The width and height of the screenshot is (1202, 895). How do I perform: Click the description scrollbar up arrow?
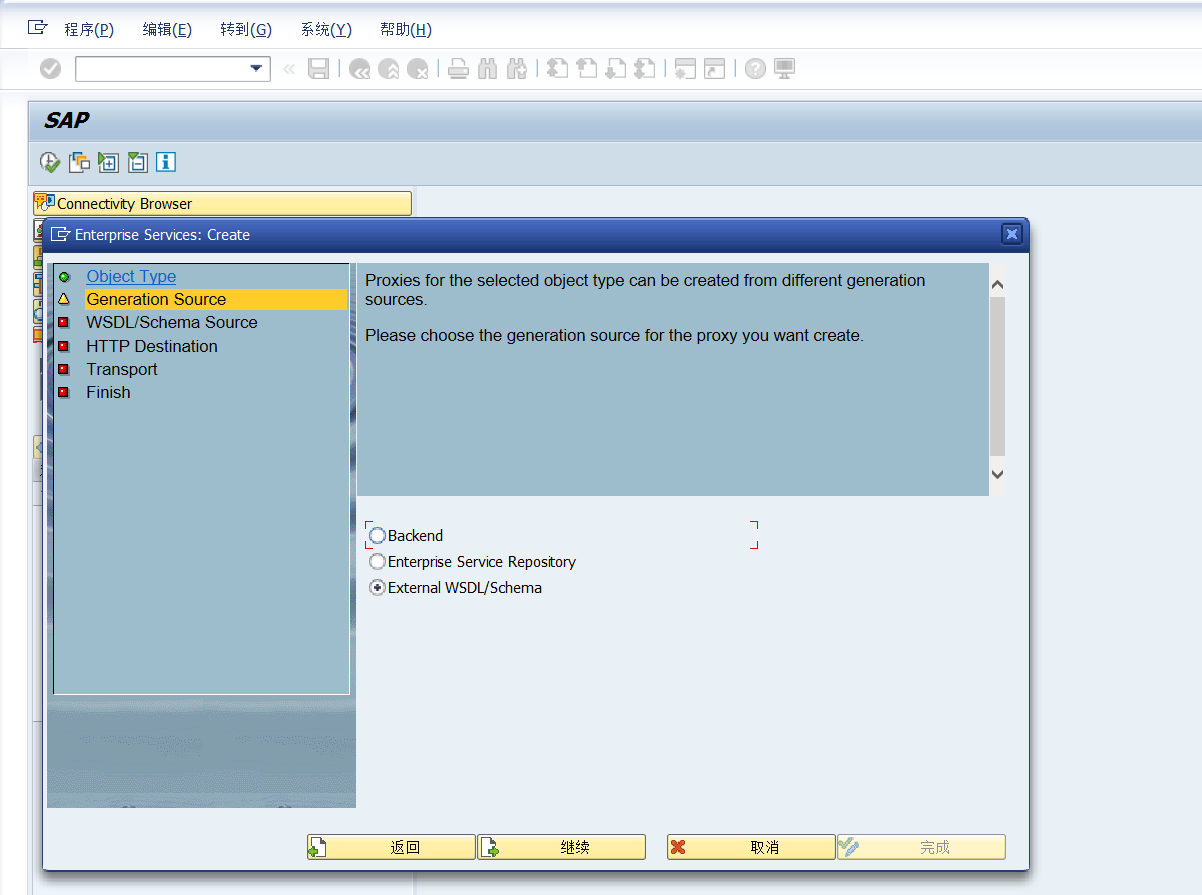(x=997, y=285)
